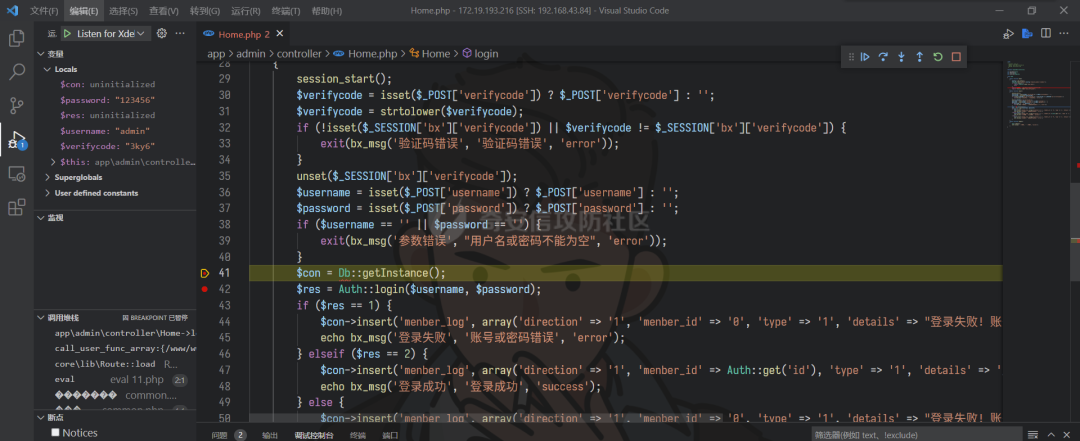This screenshot has width=1080, height=441.
Task: Open the Extensions view
Action: tap(17, 207)
